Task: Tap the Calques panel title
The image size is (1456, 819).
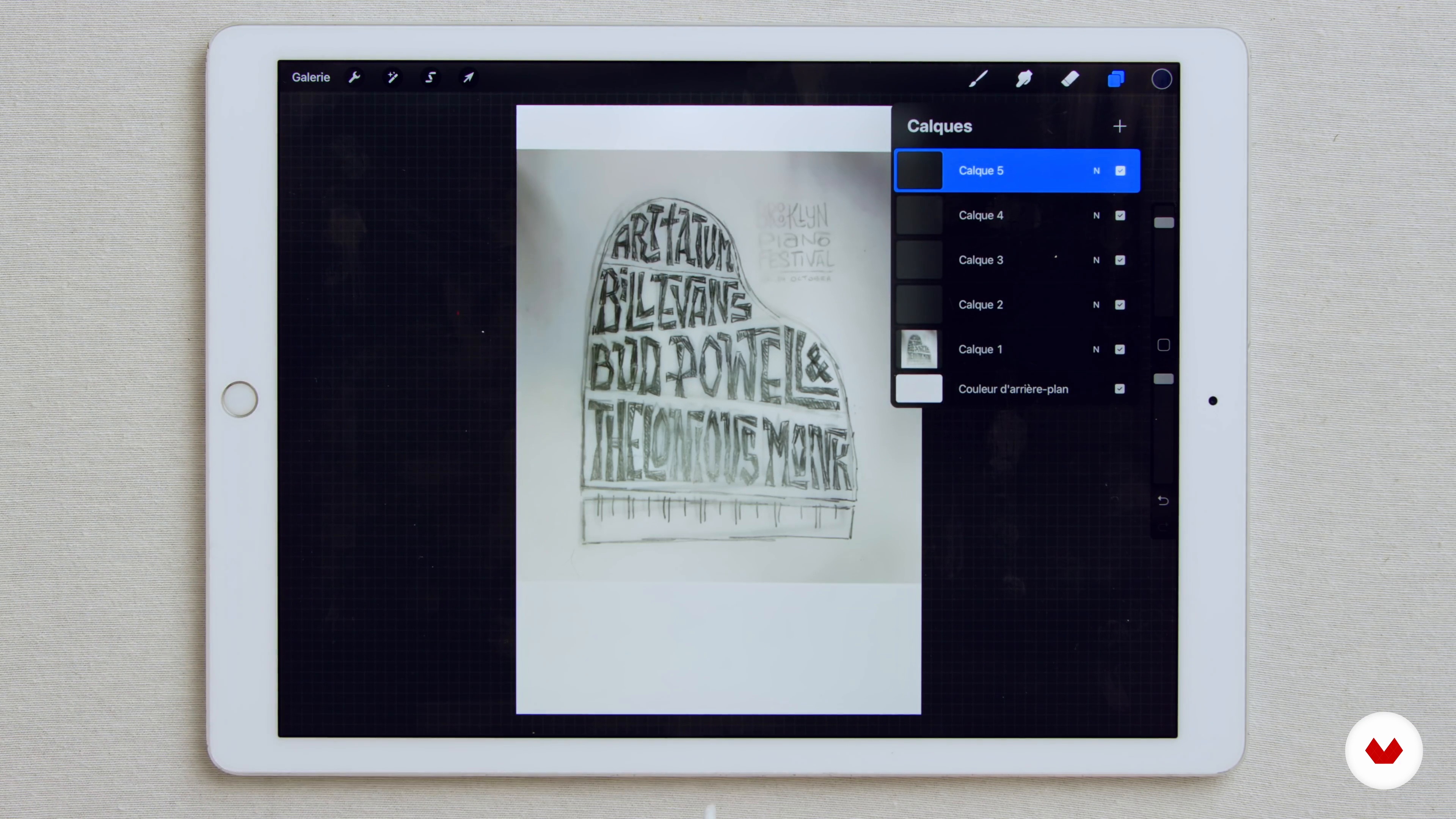Action: point(940,126)
